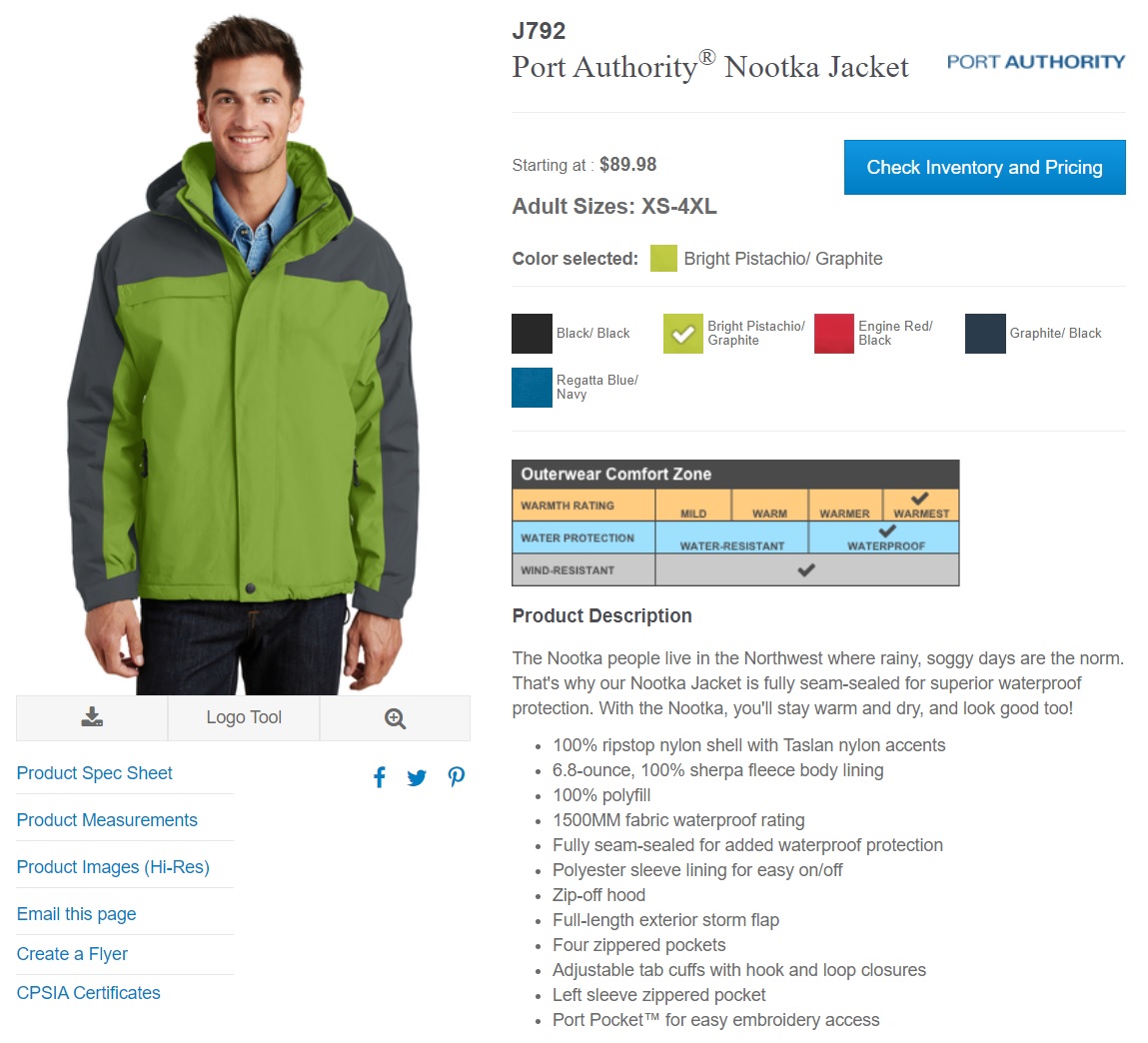This screenshot has width=1148, height=1043.
Task: Open Product Images (Hi-Res) link
Action: [113, 867]
